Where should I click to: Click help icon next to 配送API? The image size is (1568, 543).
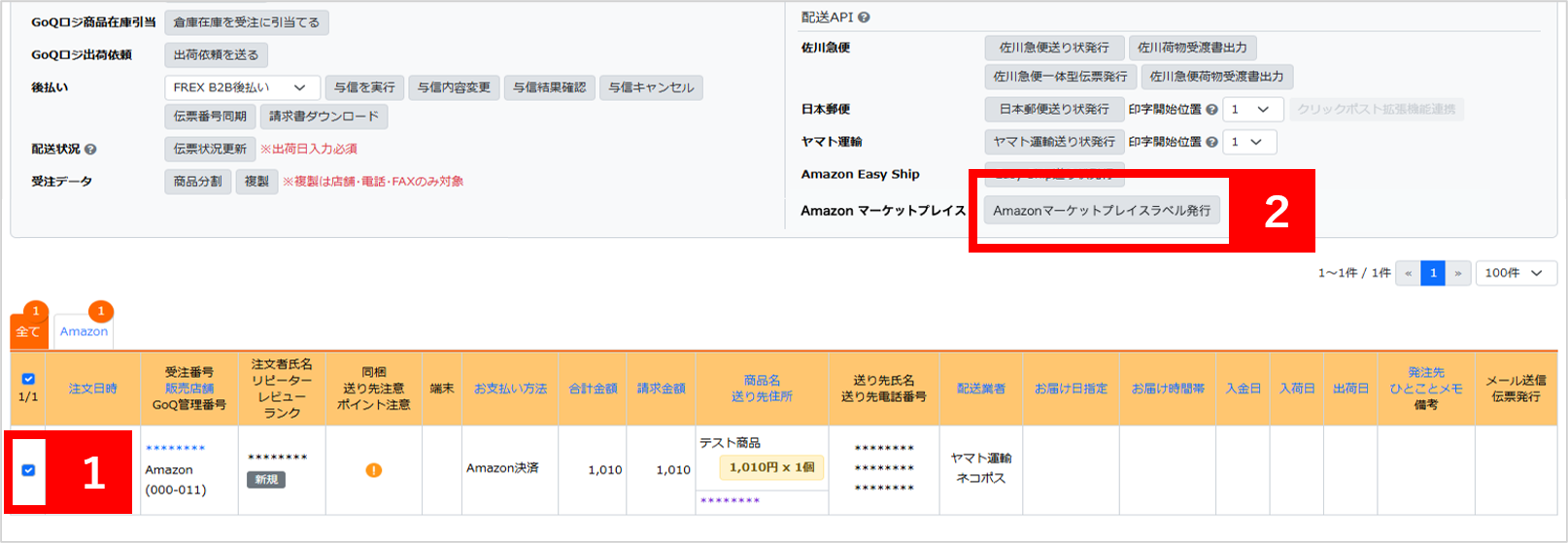(864, 17)
